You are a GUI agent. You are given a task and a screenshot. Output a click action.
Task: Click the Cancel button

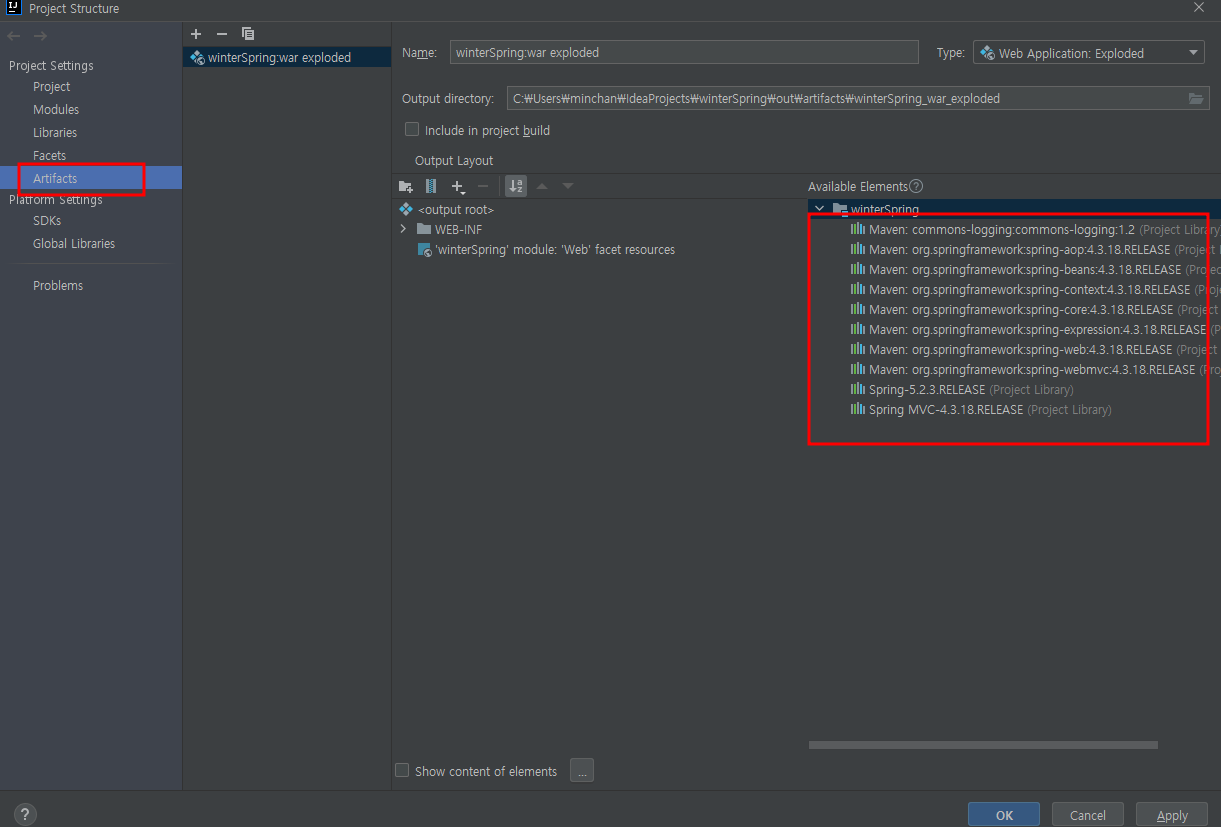click(x=1088, y=815)
